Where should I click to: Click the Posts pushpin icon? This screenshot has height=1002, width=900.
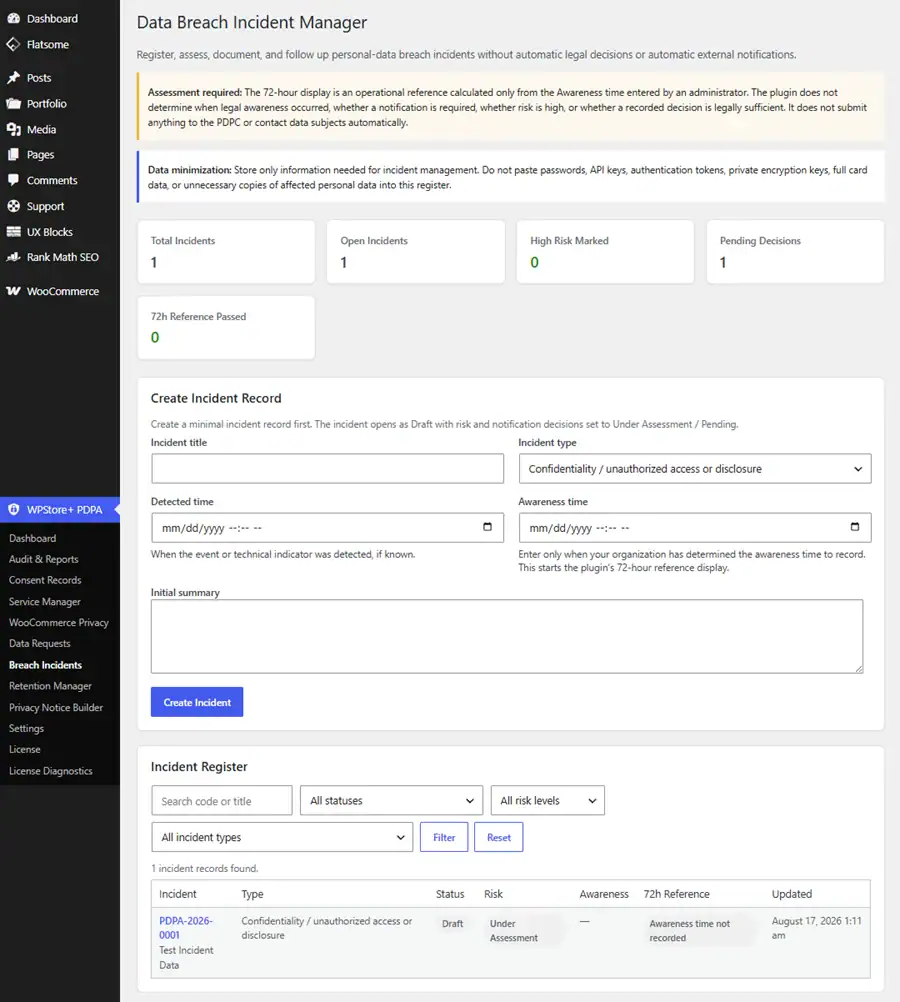[13, 78]
